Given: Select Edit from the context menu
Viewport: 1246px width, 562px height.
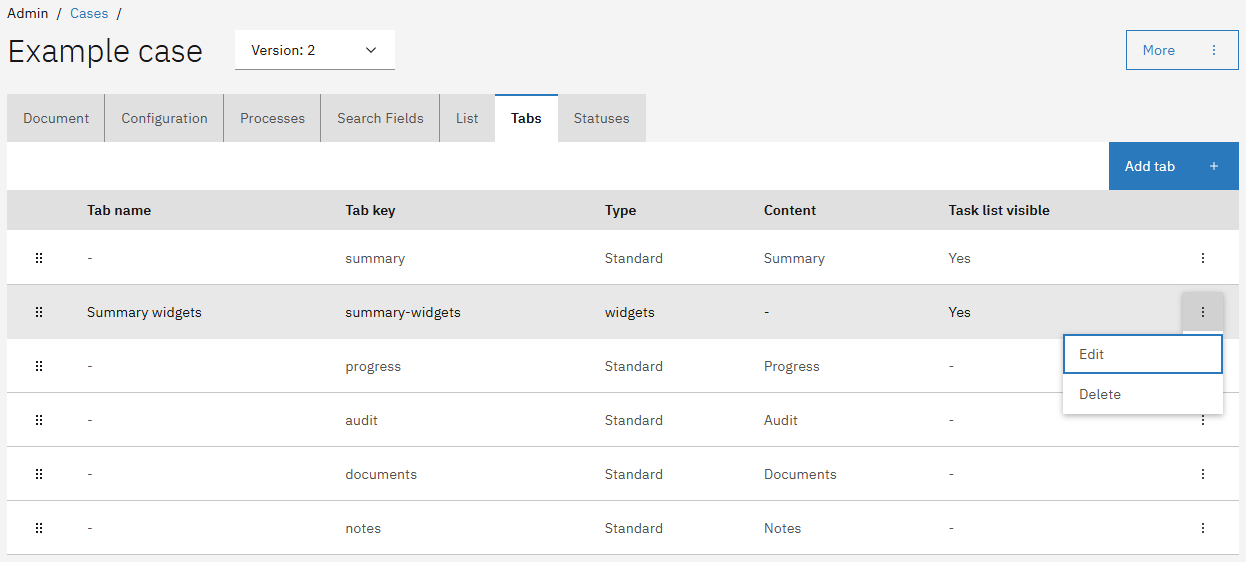Looking at the screenshot, I should tap(1142, 354).
